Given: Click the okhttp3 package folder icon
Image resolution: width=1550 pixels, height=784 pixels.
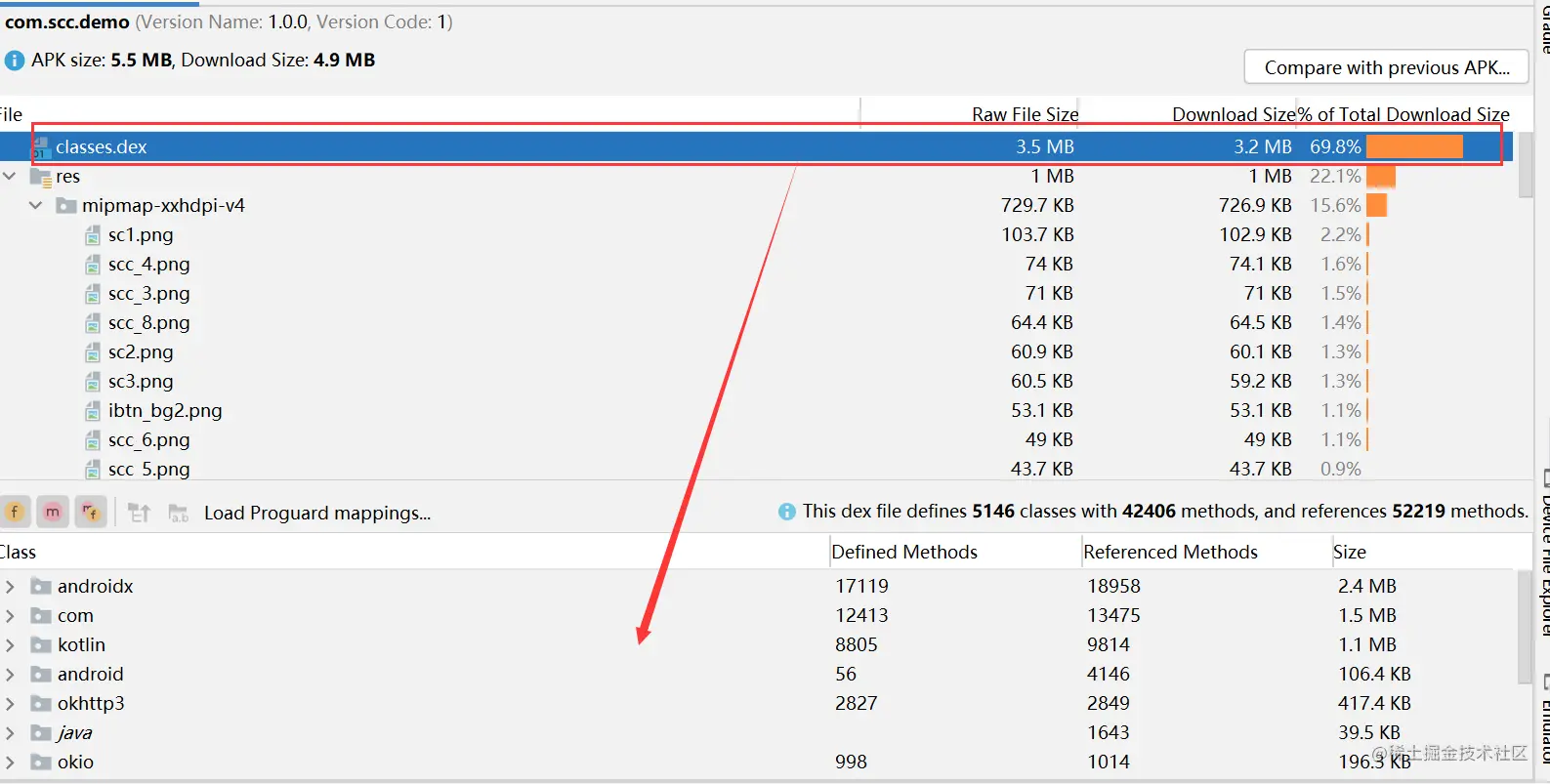Looking at the screenshot, I should pos(41,703).
